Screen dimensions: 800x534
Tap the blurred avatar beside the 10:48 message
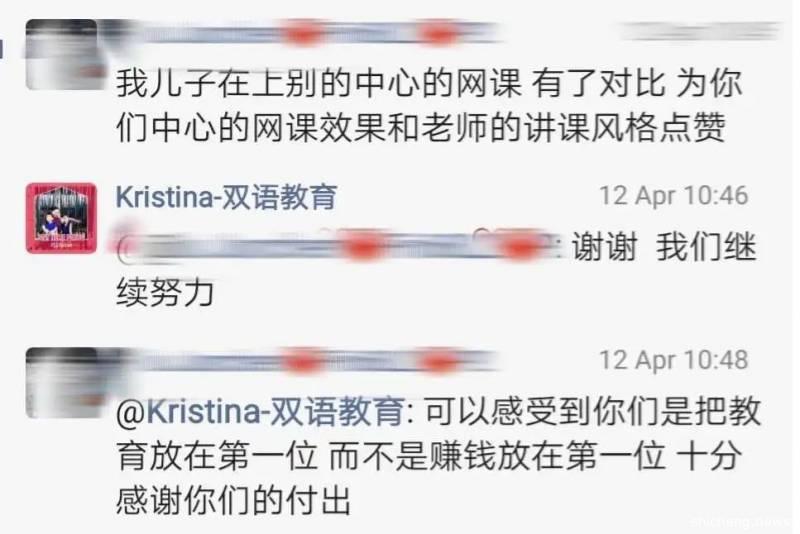click(x=61, y=383)
